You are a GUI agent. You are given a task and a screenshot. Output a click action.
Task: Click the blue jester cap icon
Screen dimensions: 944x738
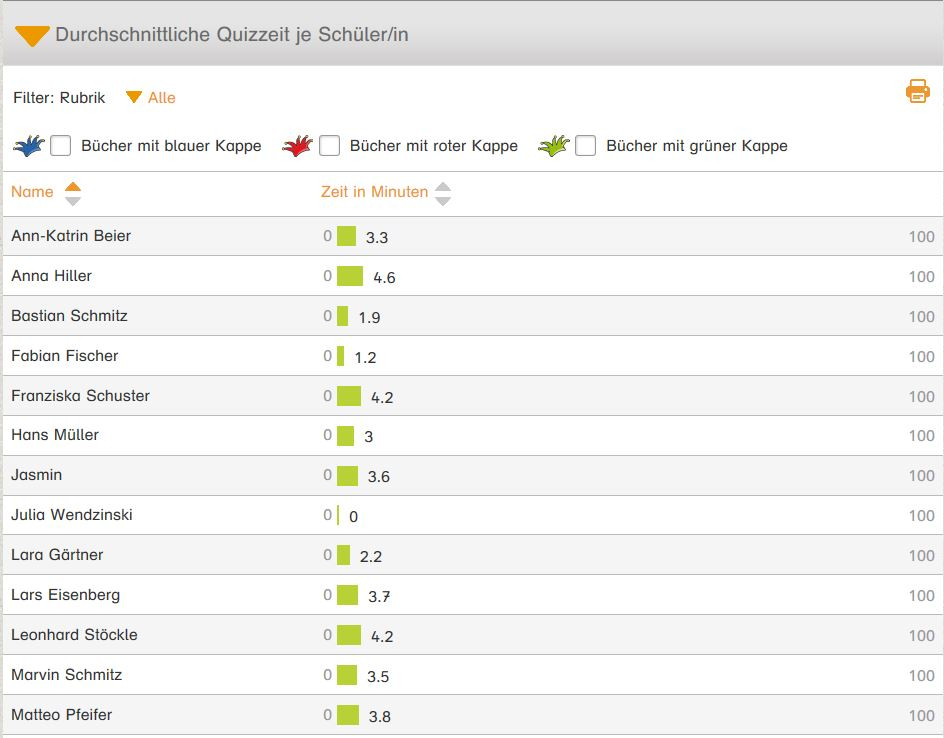[x=29, y=146]
